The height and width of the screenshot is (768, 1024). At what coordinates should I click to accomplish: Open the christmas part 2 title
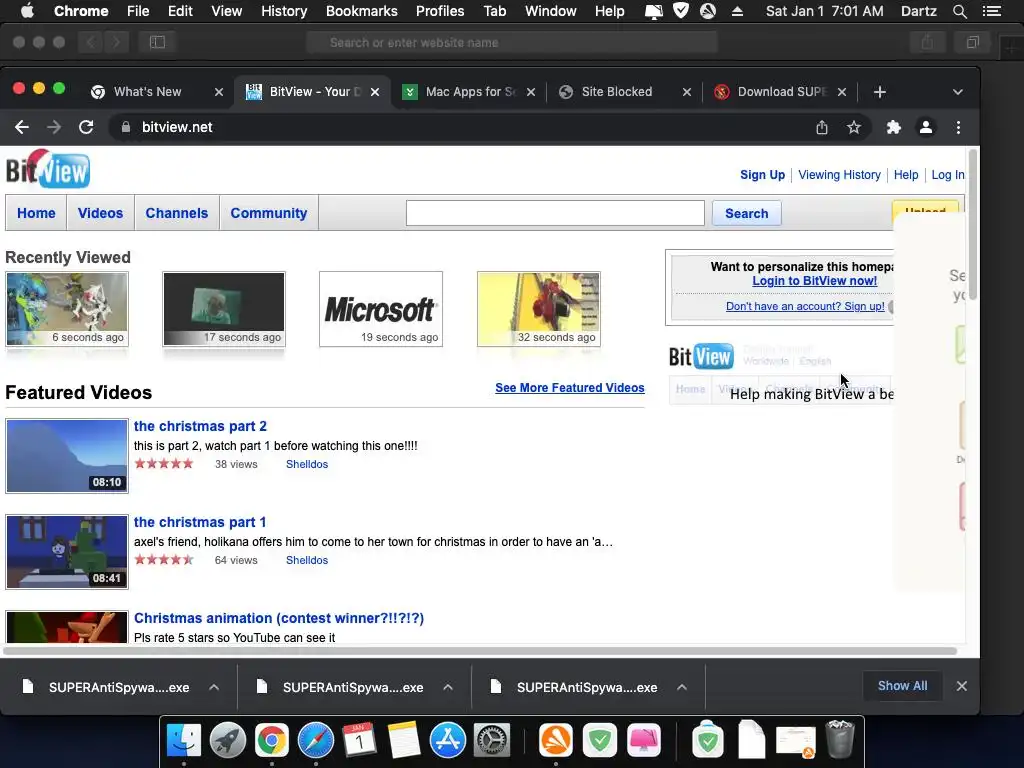click(200, 426)
